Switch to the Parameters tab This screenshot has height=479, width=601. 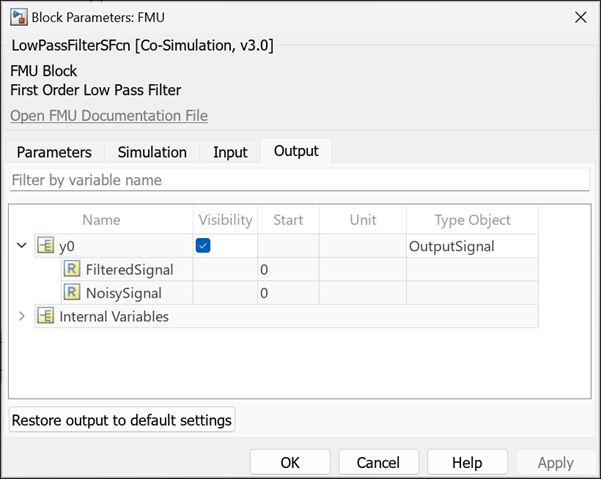coord(54,152)
